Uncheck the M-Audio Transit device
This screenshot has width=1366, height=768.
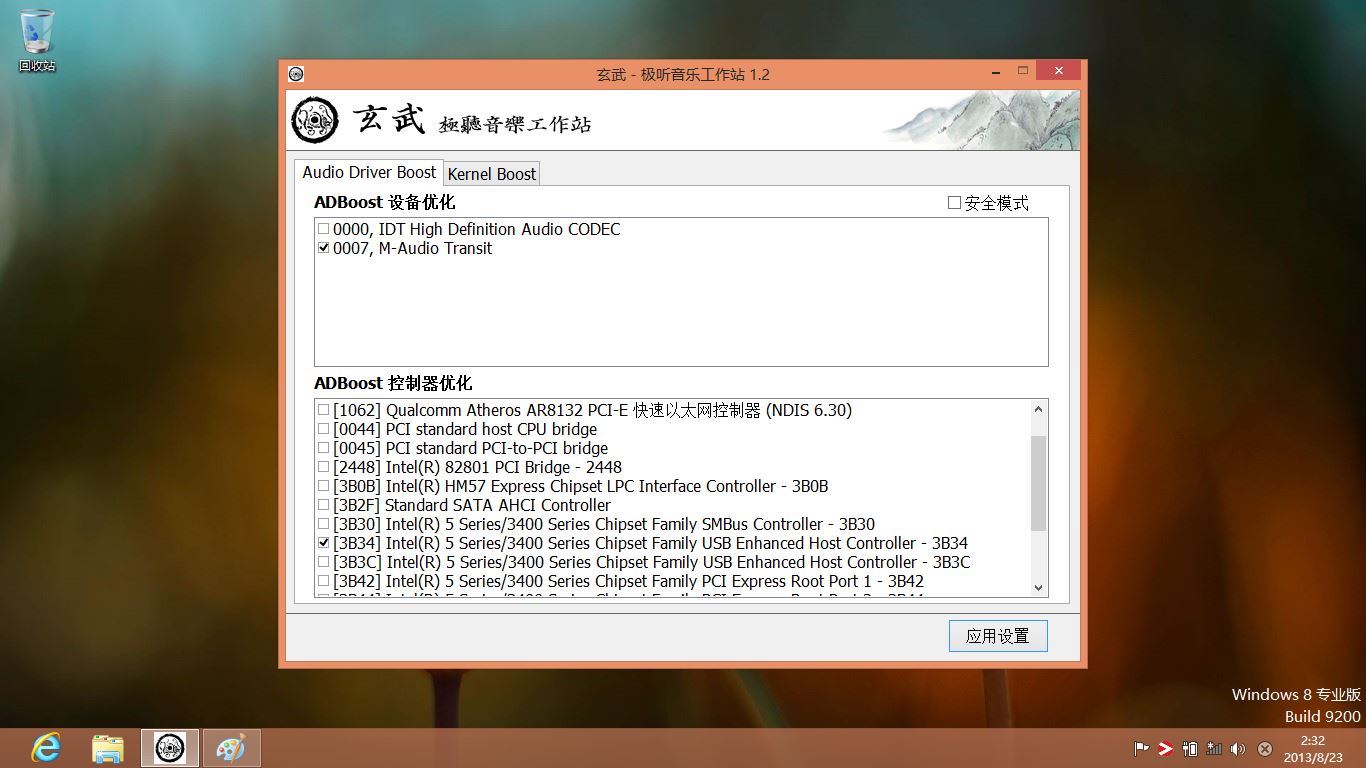pyautogui.click(x=323, y=248)
